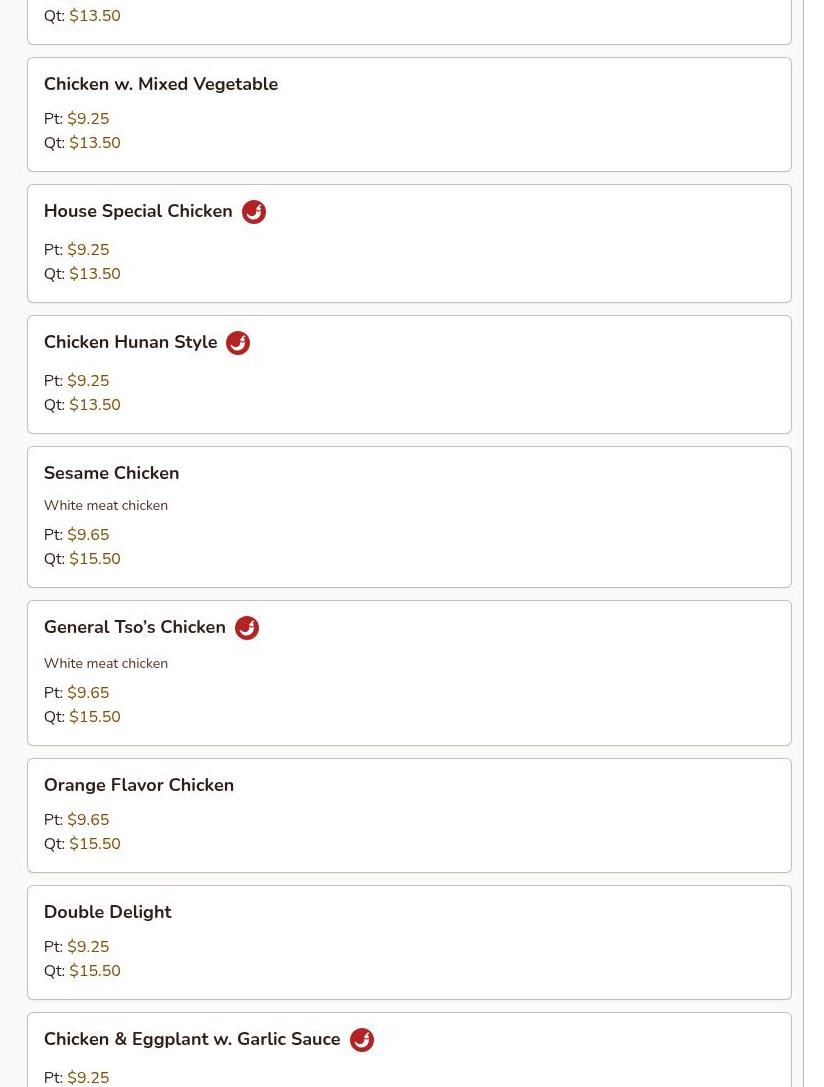Click the spicy icon next to General Tso's Chicken

tap(247, 628)
